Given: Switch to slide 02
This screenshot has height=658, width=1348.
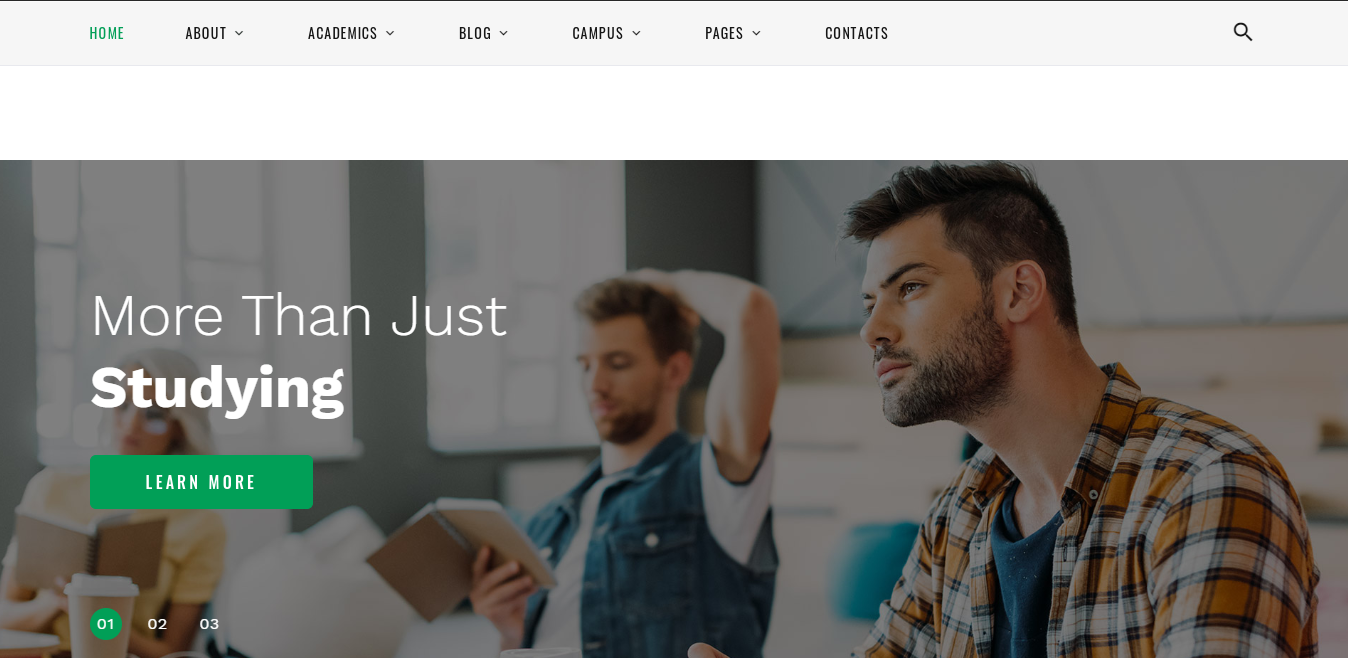Looking at the screenshot, I should tap(157, 624).
